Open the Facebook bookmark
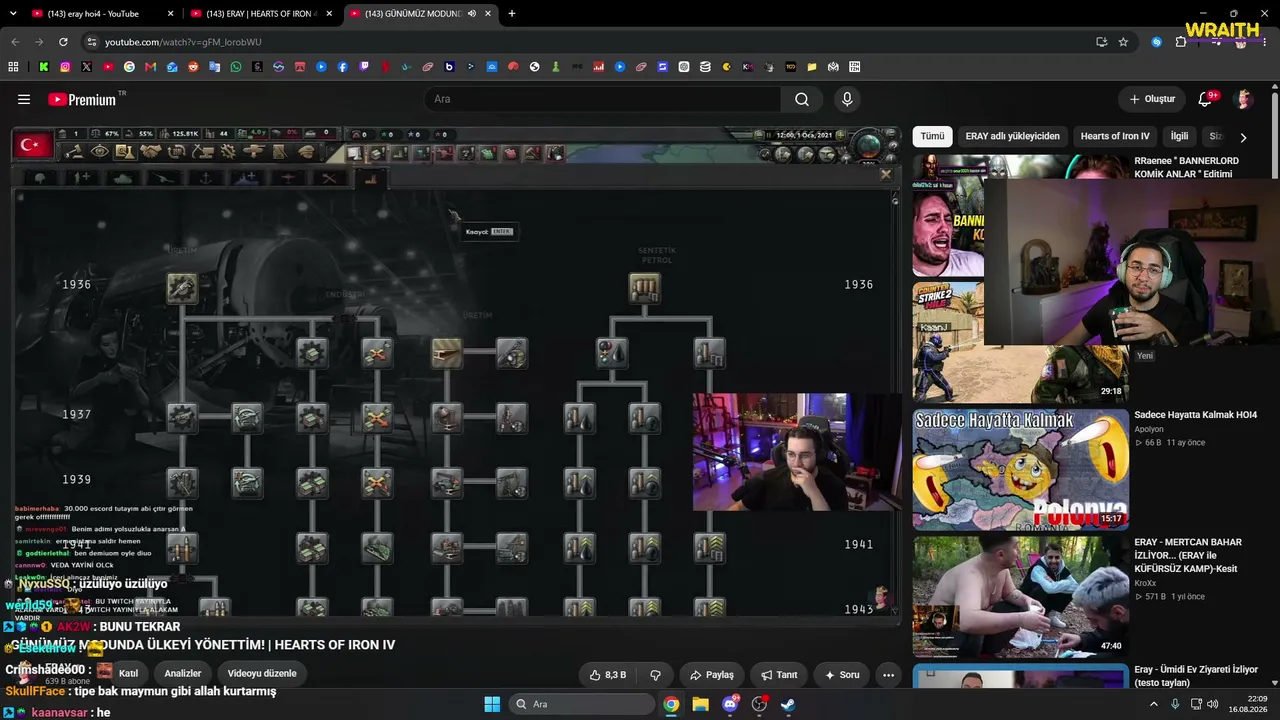Image resolution: width=1280 pixels, height=720 pixels. point(343,67)
